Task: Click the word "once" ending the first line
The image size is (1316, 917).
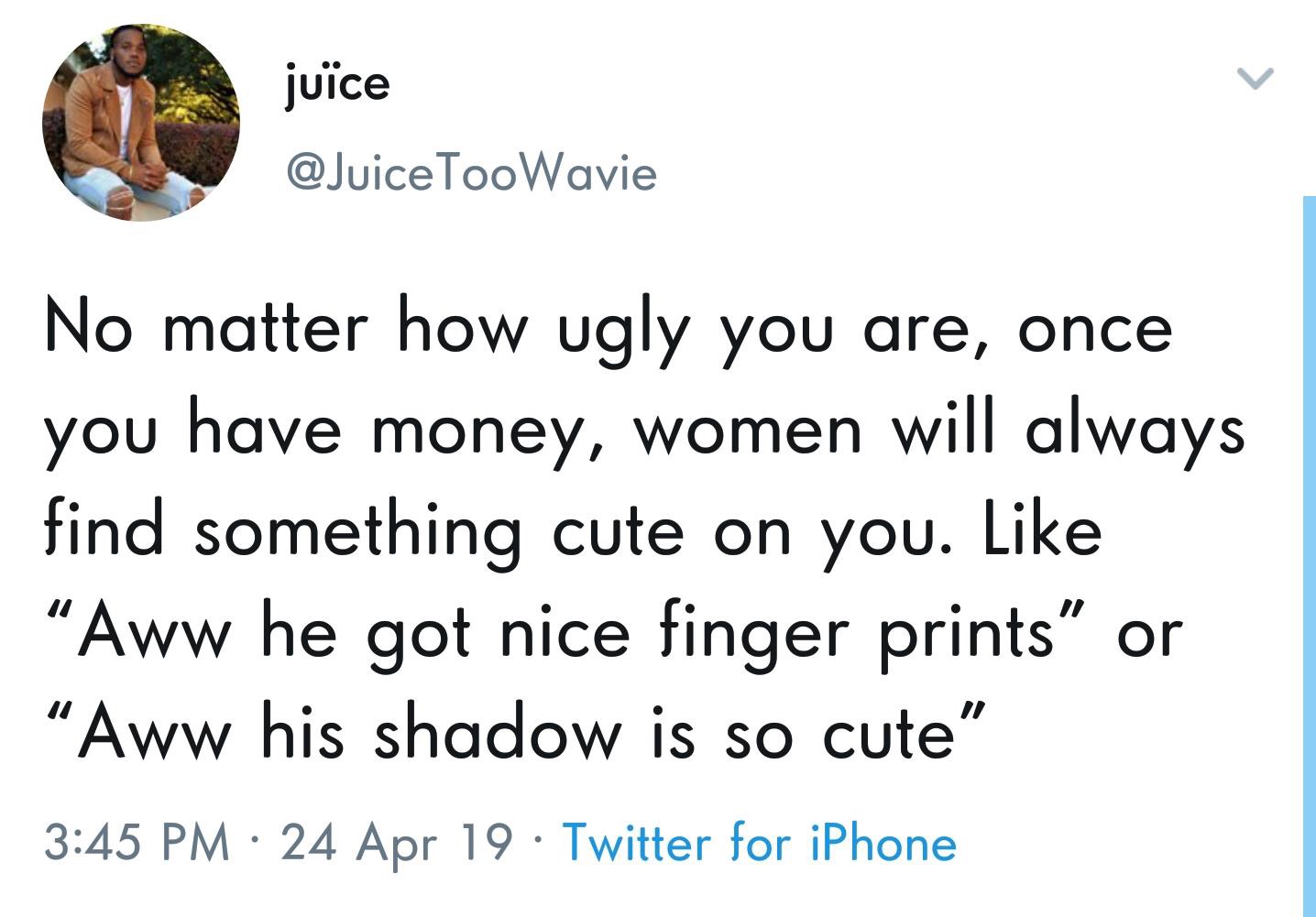Action: [x=1094, y=329]
